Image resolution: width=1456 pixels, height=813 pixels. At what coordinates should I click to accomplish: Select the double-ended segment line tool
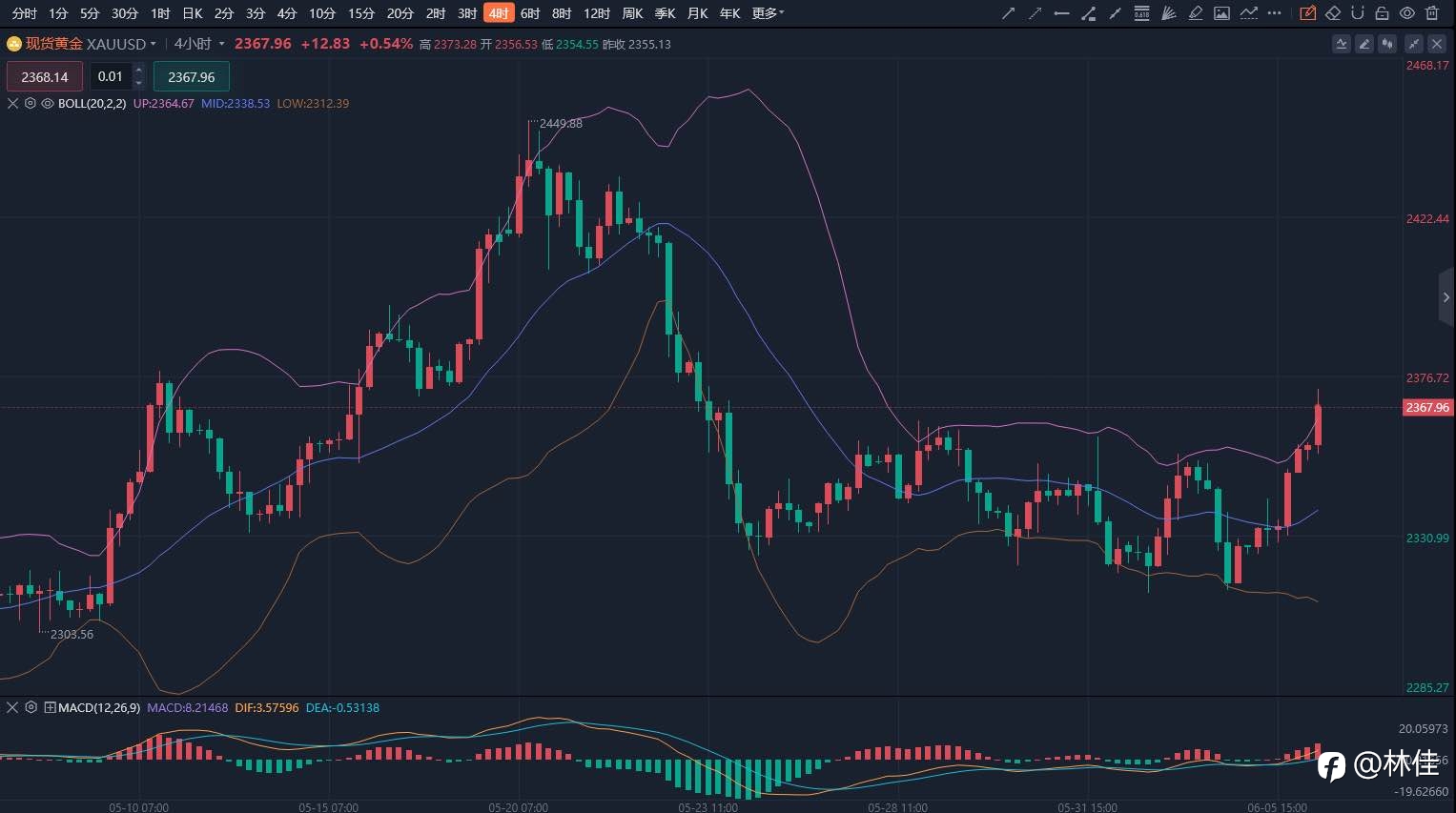tap(1115, 13)
